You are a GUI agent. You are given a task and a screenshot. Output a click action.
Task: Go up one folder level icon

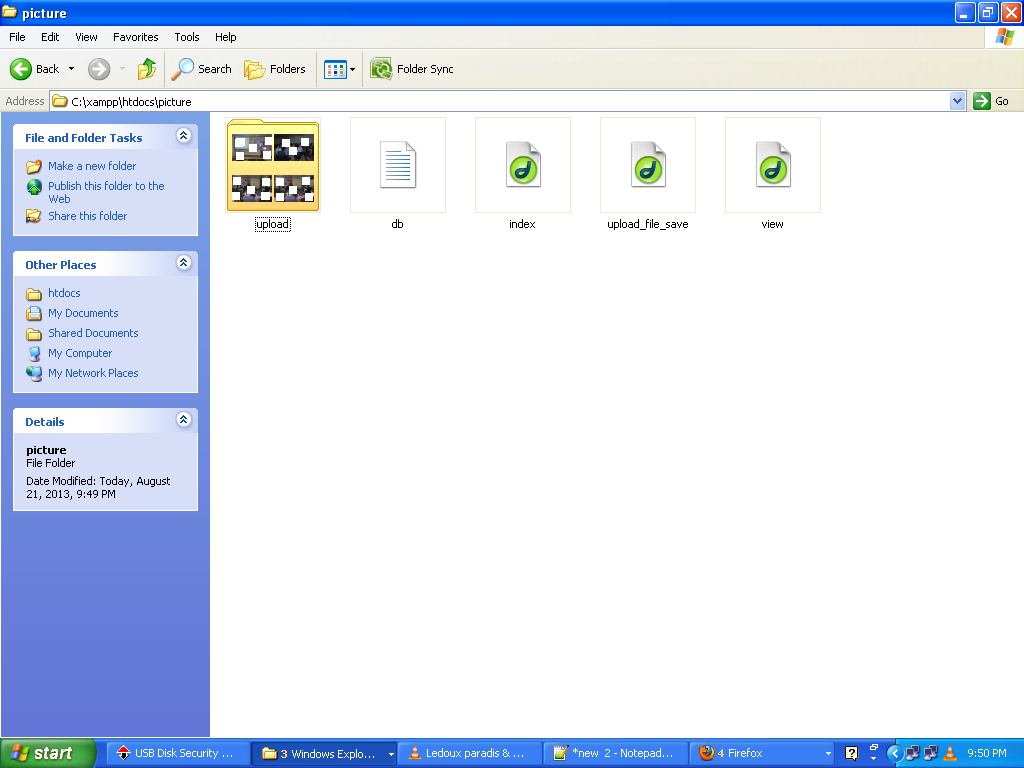tap(147, 69)
